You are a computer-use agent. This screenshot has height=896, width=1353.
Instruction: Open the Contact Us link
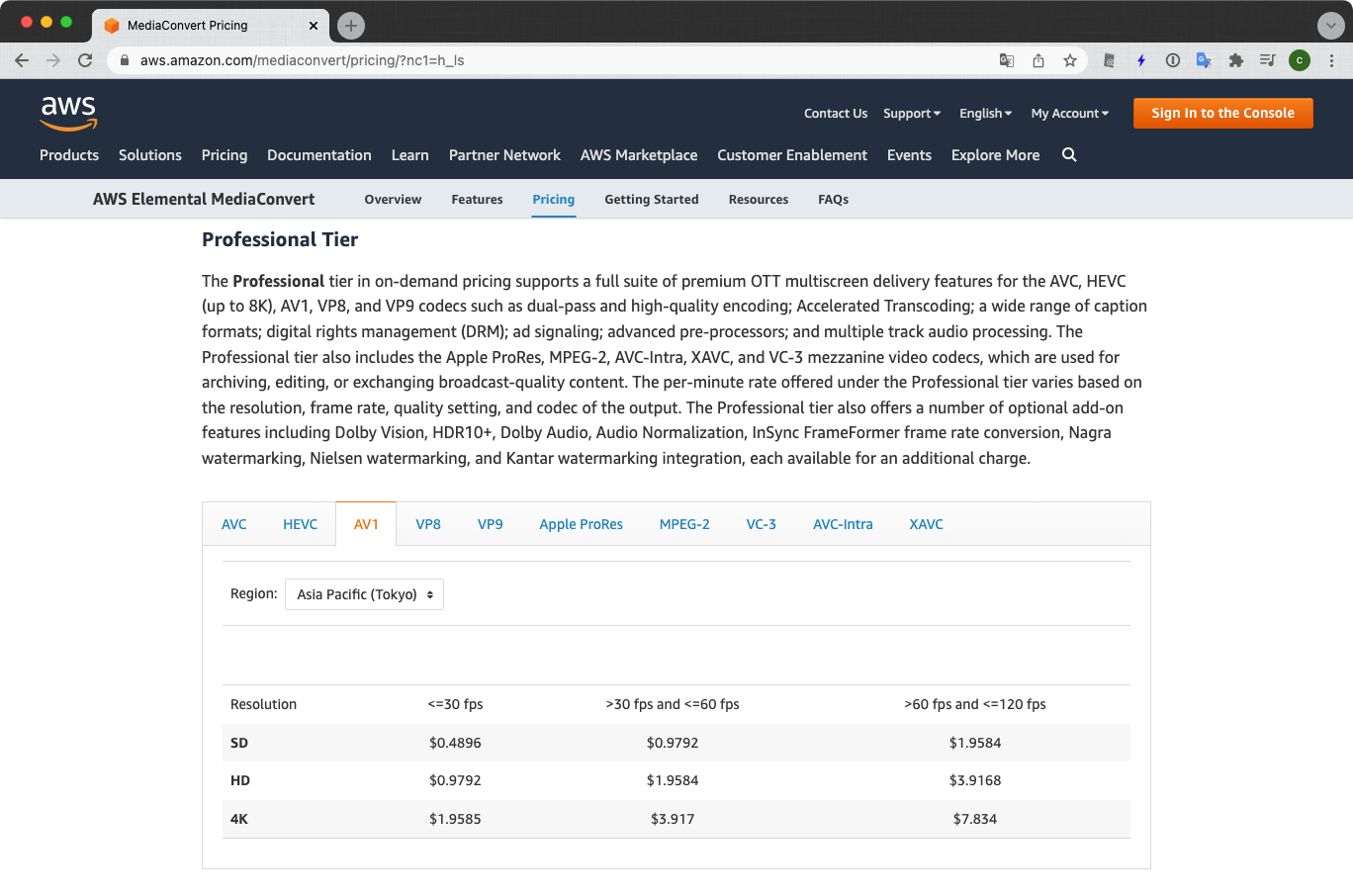(x=835, y=113)
